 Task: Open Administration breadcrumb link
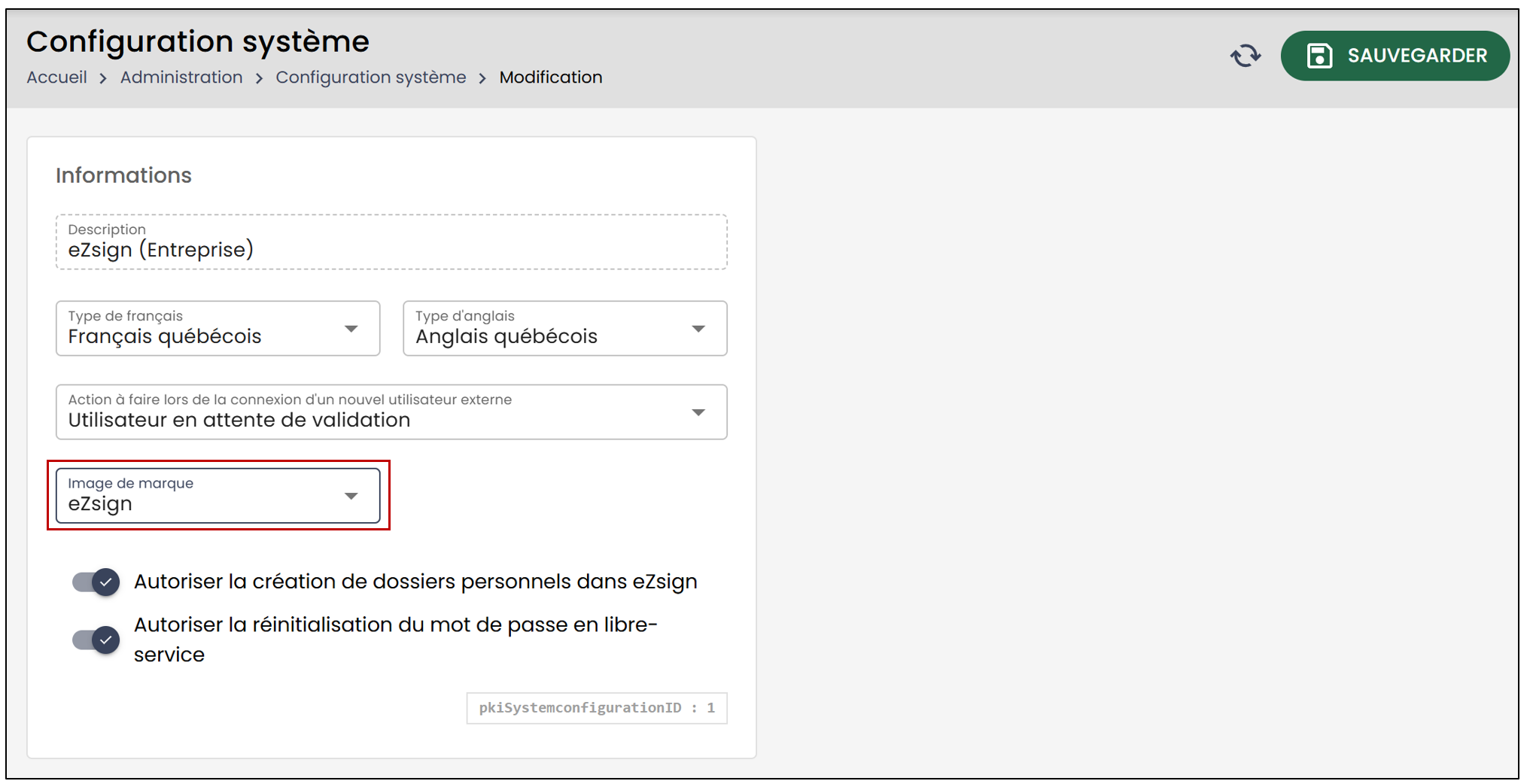tap(181, 77)
